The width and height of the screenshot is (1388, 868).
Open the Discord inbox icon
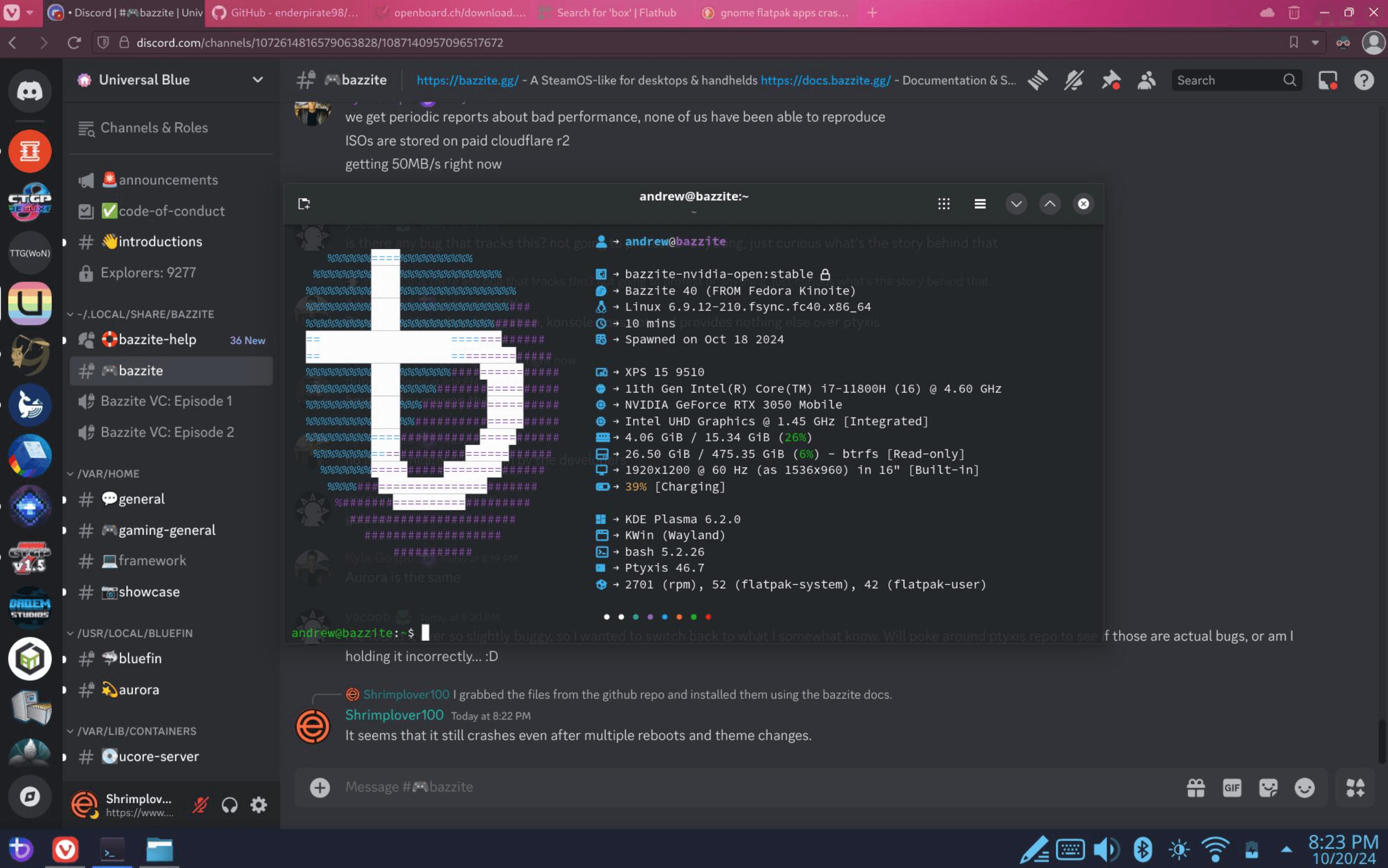[x=1328, y=80]
